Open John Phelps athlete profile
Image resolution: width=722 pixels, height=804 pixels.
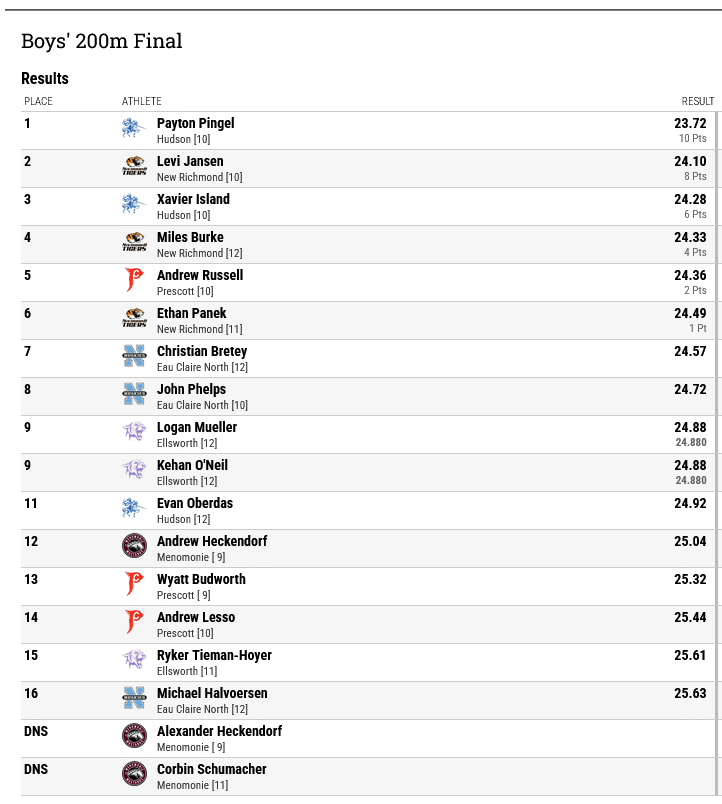pyautogui.click(x=191, y=389)
